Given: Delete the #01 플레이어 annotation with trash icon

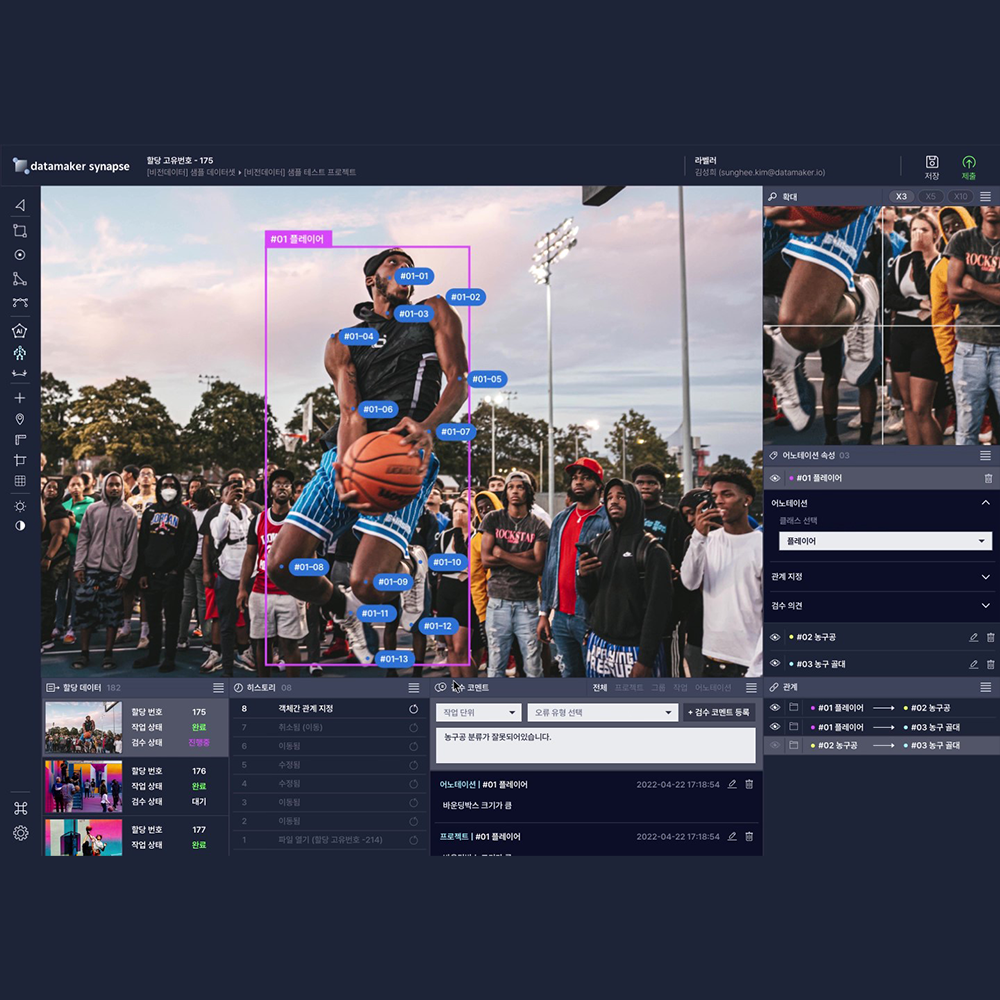Looking at the screenshot, I should click(988, 478).
